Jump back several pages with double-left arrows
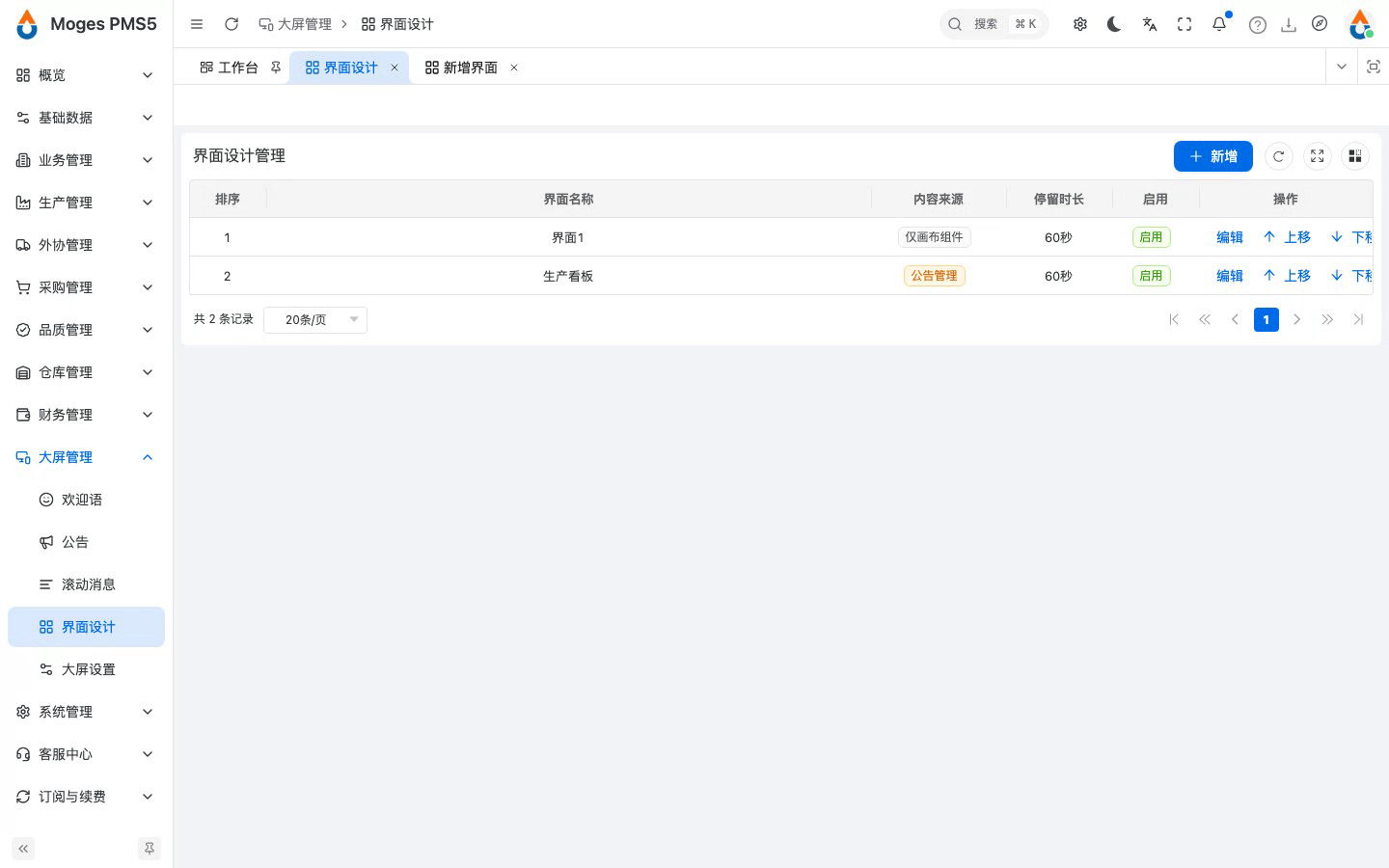 1205,319
